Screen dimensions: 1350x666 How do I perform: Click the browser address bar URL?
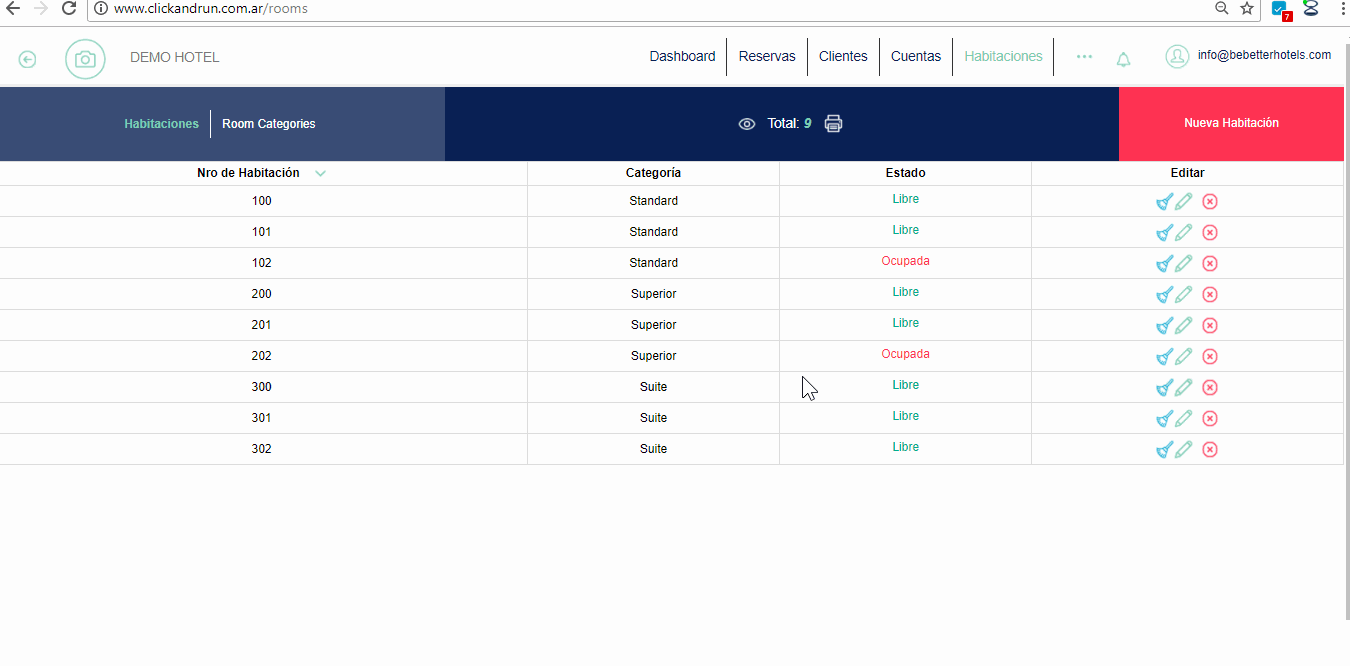(210, 9)
